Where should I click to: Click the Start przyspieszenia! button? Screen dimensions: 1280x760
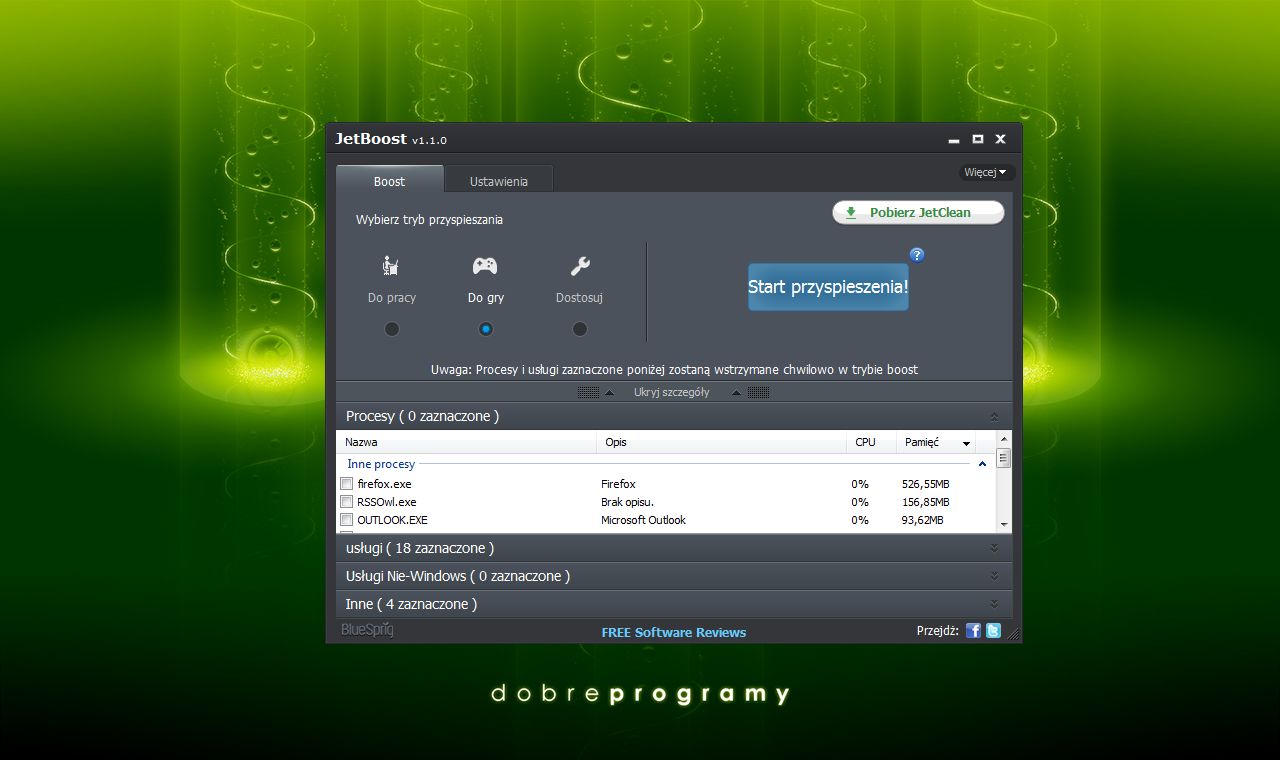828,287
